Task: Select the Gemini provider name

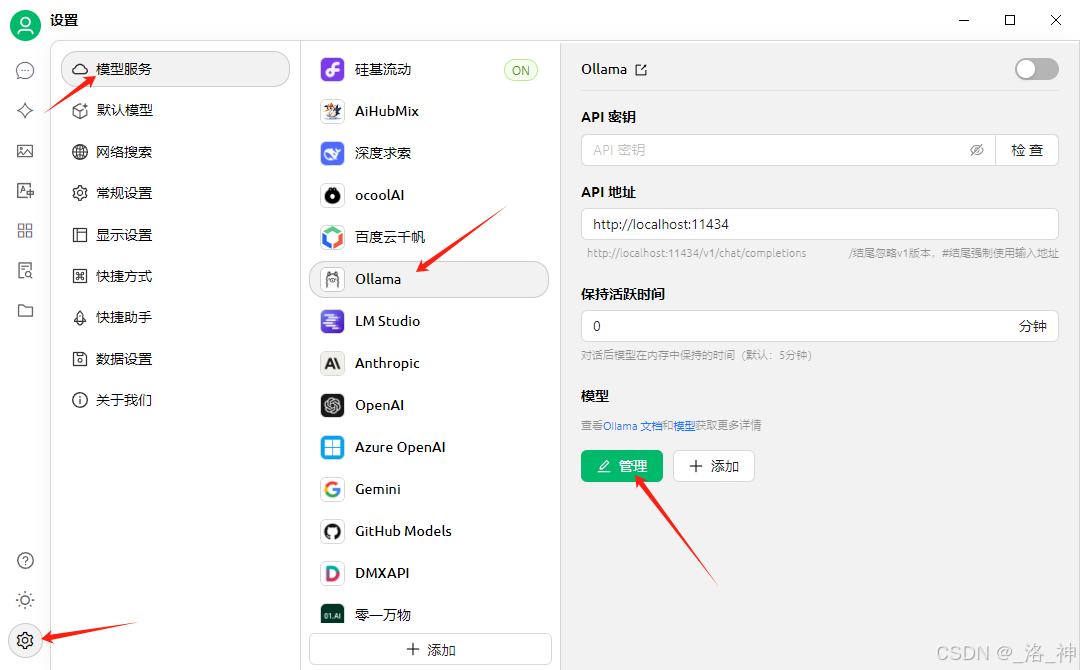Action: pyautogui.click(x=377, y=490)
